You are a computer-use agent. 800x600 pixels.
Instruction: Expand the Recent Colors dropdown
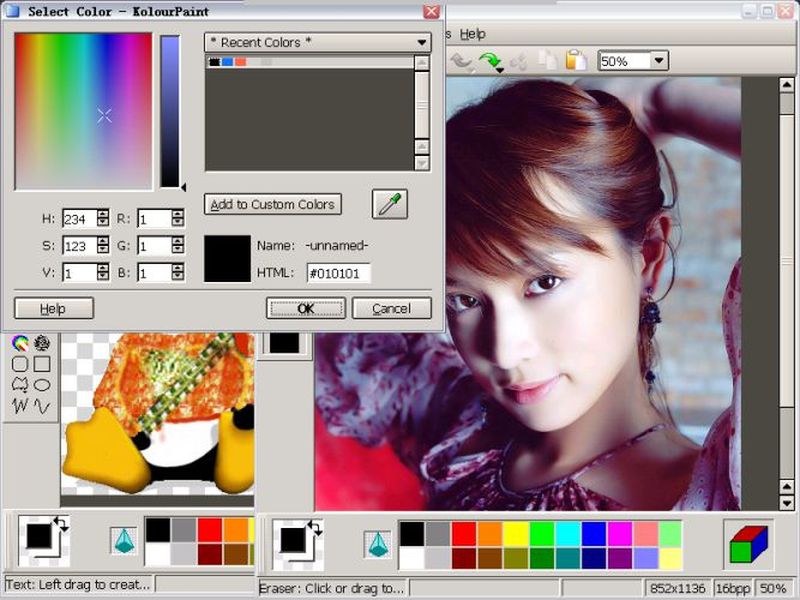point(422,42)
